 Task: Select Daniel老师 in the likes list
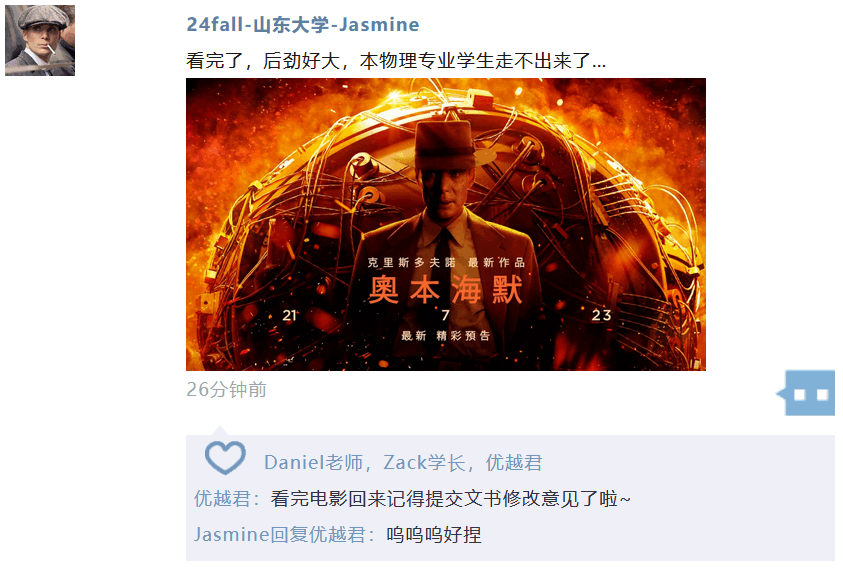tap(313, 463)
